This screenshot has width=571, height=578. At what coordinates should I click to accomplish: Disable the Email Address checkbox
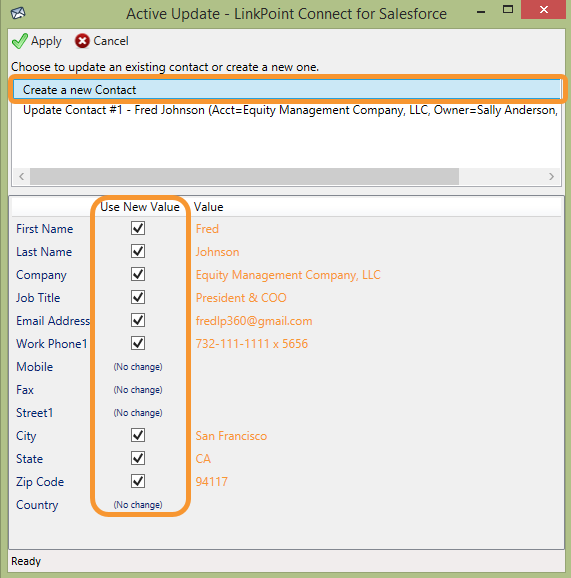(x=138, y=320)
